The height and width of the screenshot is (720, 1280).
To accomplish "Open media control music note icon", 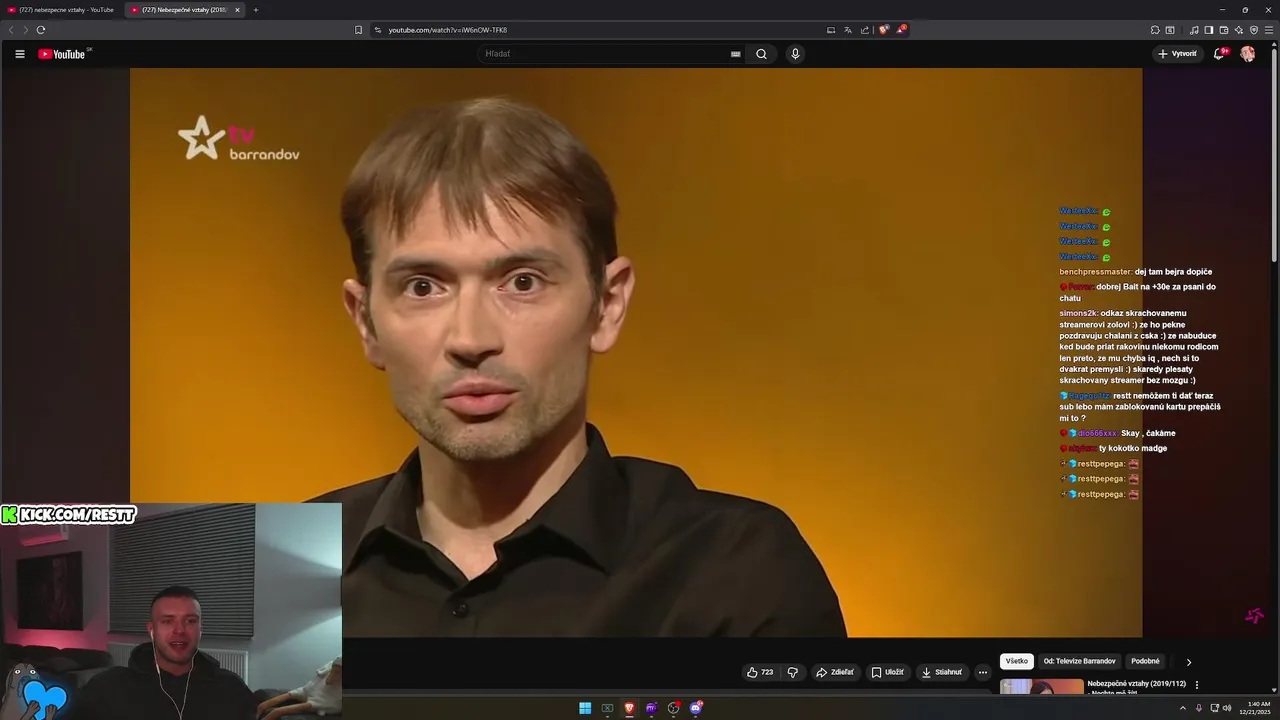I will (1194, 30).
